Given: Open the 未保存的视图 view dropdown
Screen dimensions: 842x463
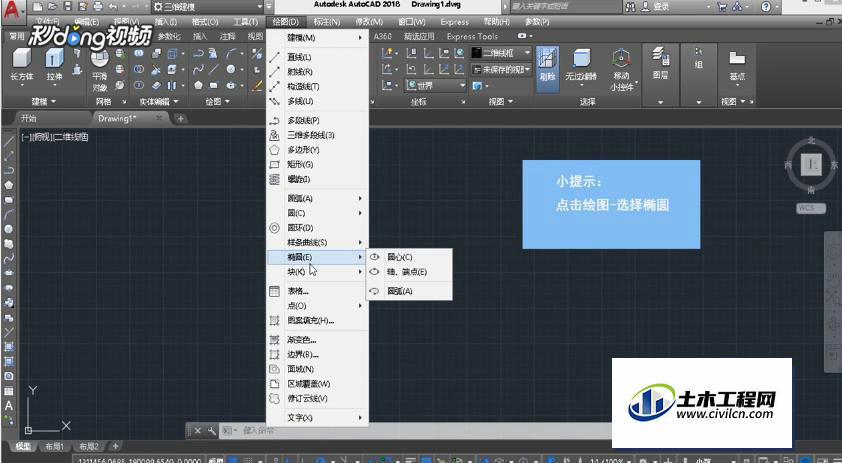Looking at the screenshot, I should (501, 69).
